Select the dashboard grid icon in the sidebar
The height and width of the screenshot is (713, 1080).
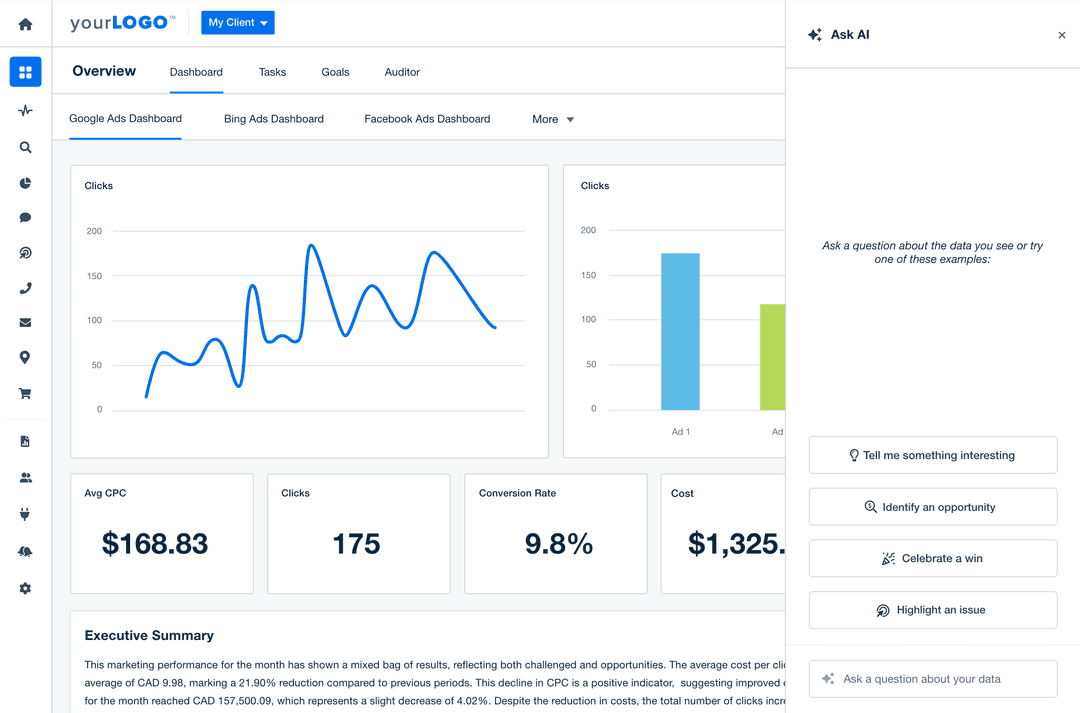[x=25, y=72]
